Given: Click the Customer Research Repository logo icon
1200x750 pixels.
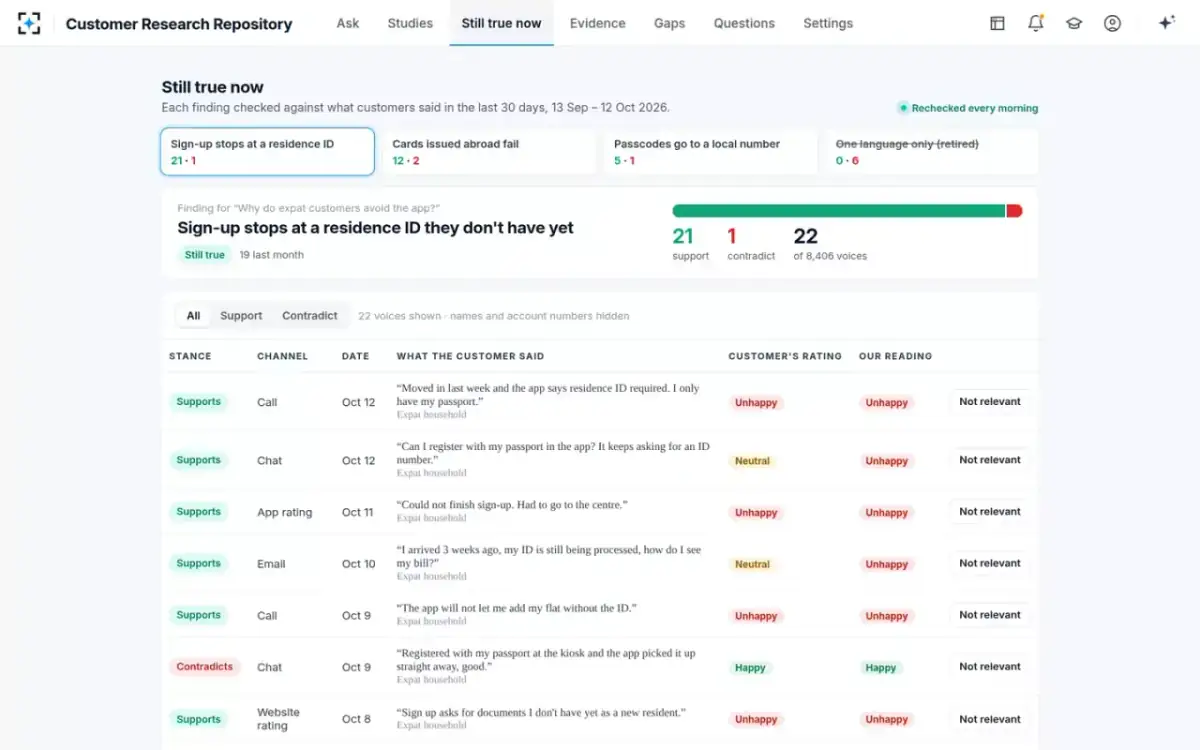Looking at the screenshot, I should click(x=29, y=23).
